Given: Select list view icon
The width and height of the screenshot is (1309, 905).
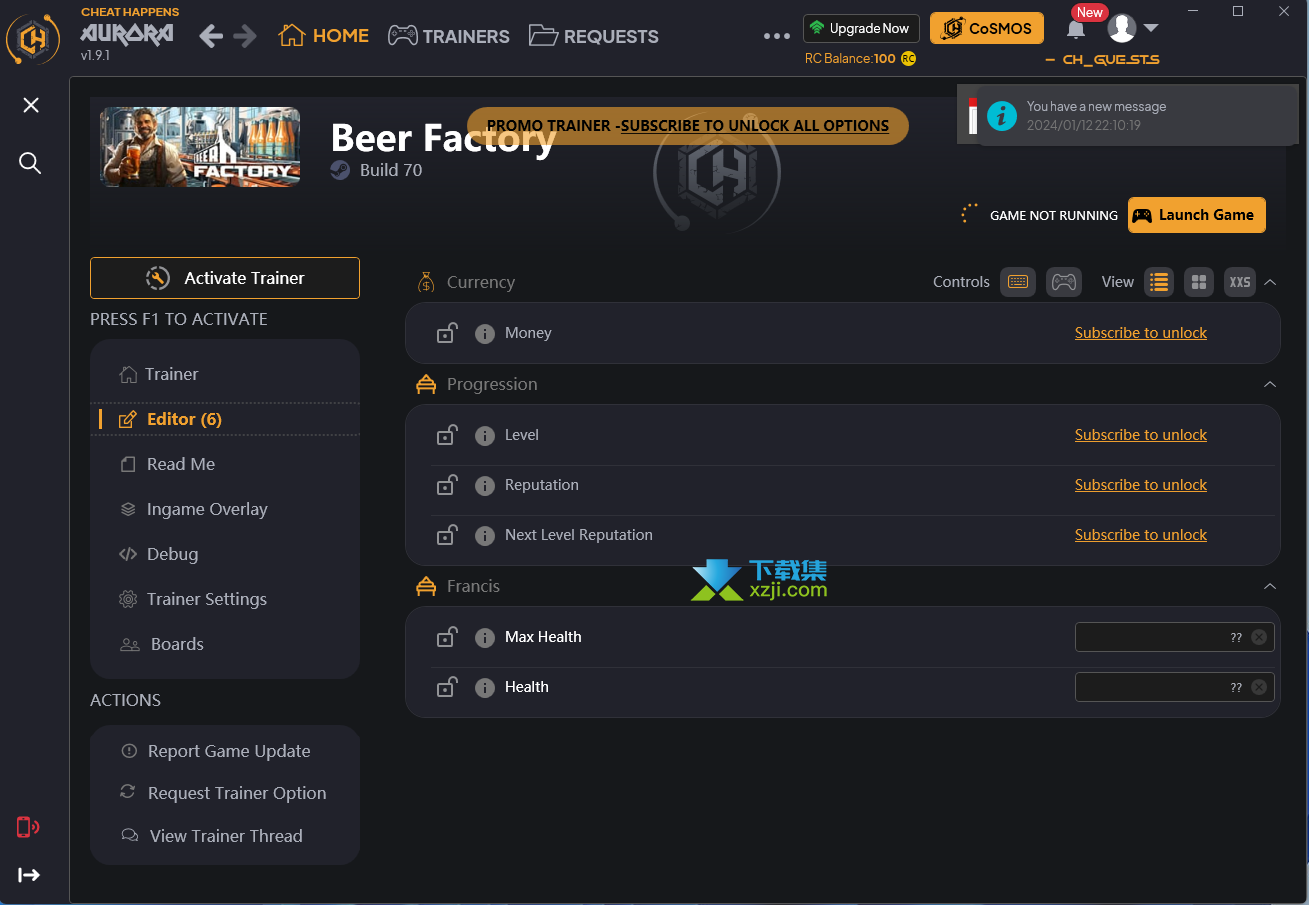Looking at the screenshot, I should [x=1159, y=282].
